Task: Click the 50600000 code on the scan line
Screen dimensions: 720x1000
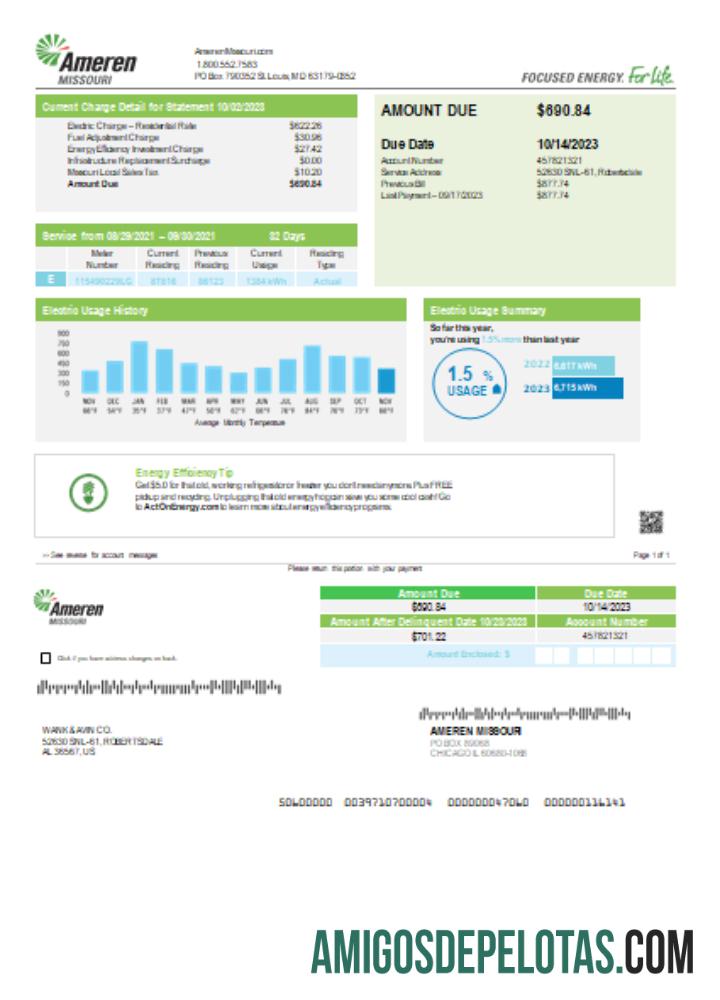Action: tap(305, 802)
